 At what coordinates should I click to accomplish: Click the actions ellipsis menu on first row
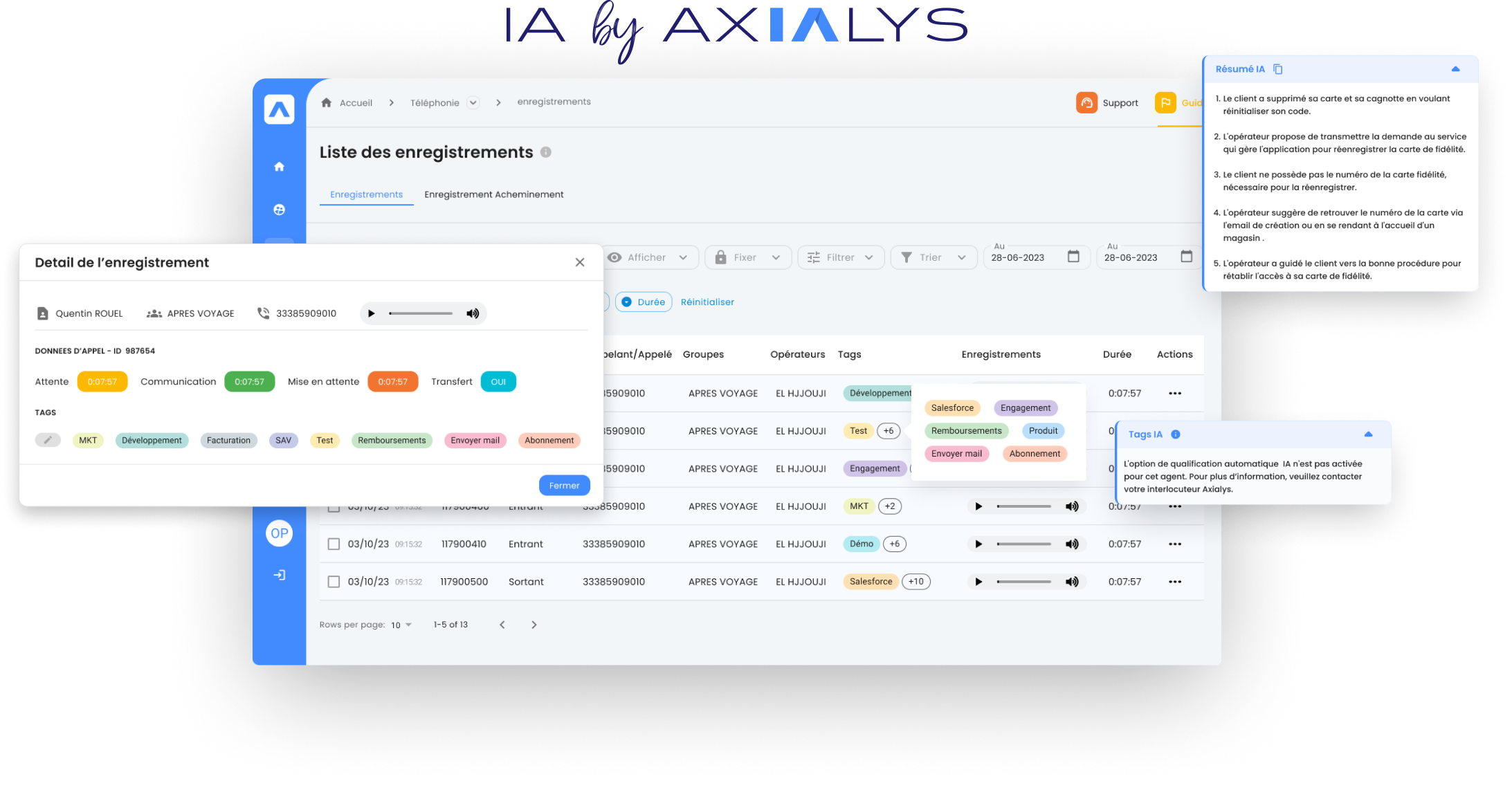[1175, 393]
